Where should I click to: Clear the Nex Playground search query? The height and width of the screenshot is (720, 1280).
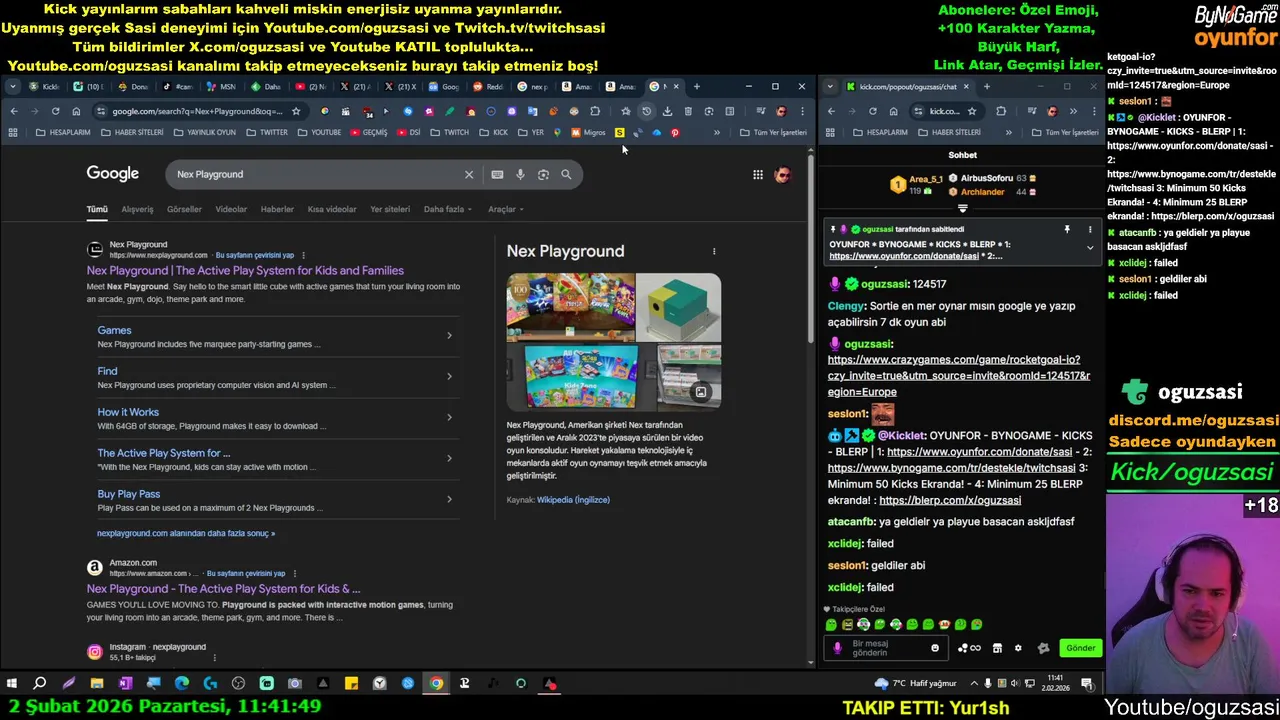(x=469, y=174)
